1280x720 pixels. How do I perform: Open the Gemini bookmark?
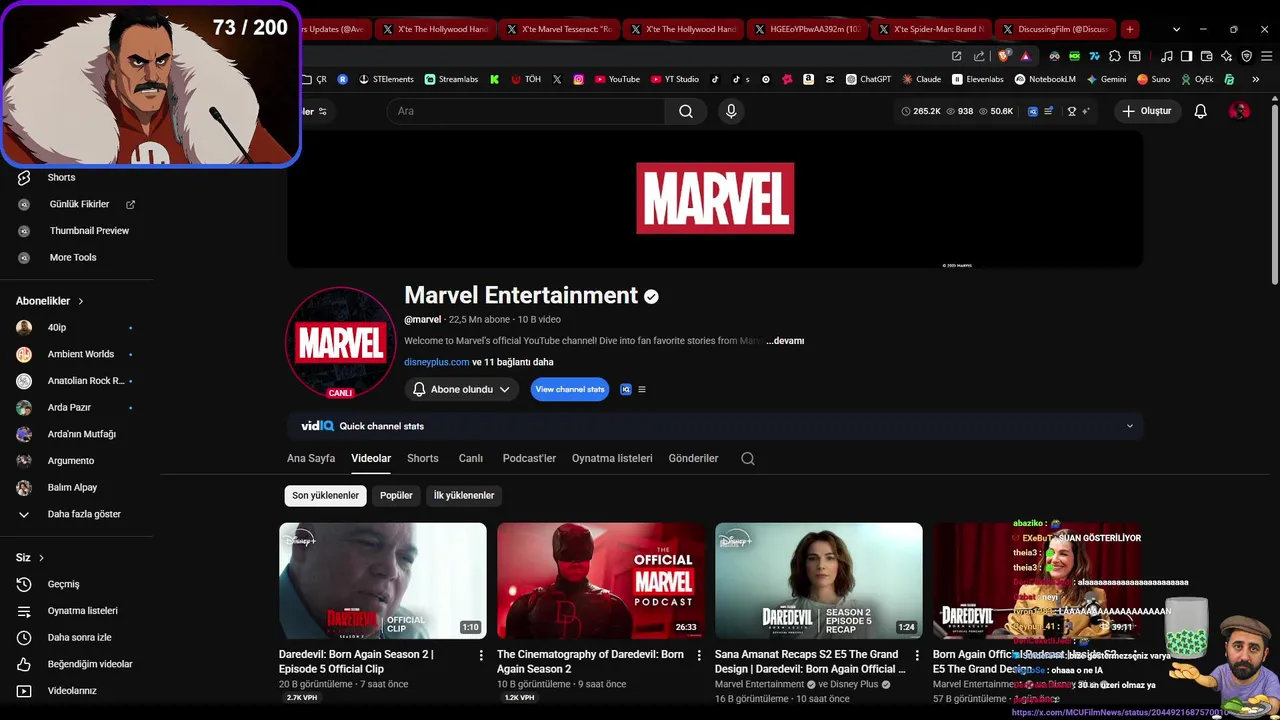(1106, 79)
